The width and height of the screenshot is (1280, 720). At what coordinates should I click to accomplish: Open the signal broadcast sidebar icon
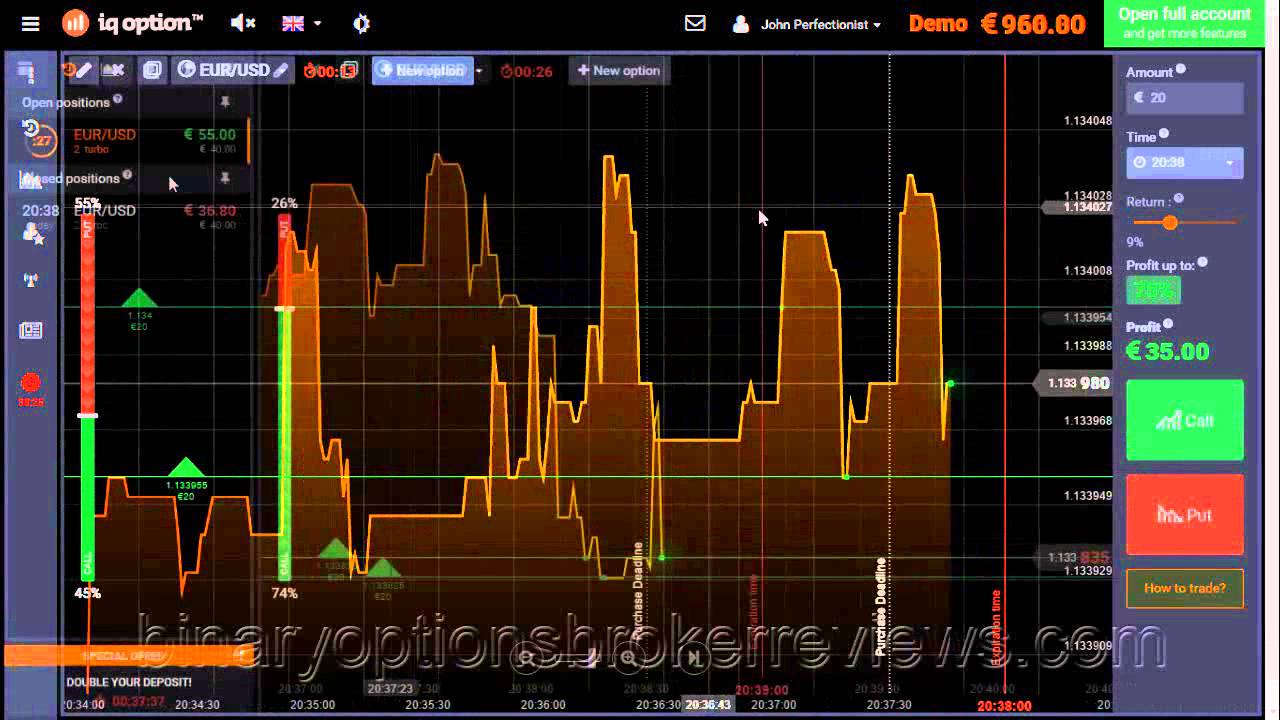(31, 280)
